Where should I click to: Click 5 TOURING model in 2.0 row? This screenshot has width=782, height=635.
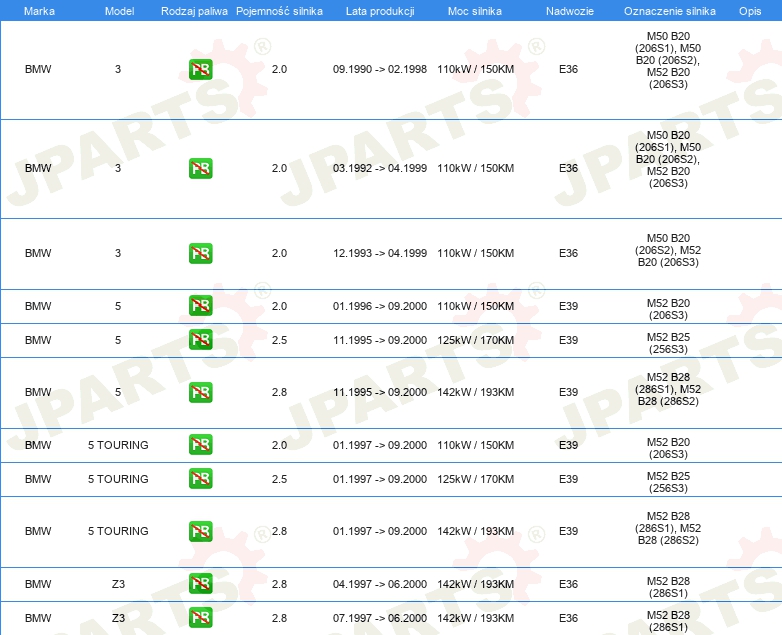(x=118, y=445)
